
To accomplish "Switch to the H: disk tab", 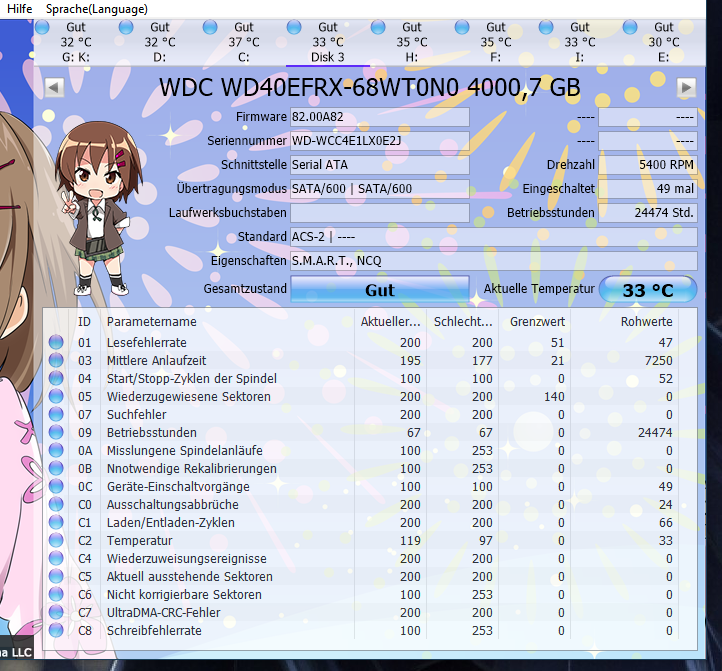I will (412, 42).
